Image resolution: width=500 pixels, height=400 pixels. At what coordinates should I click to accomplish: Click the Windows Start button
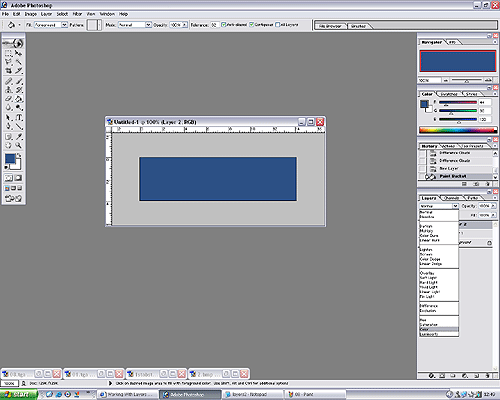click(18, 395)
